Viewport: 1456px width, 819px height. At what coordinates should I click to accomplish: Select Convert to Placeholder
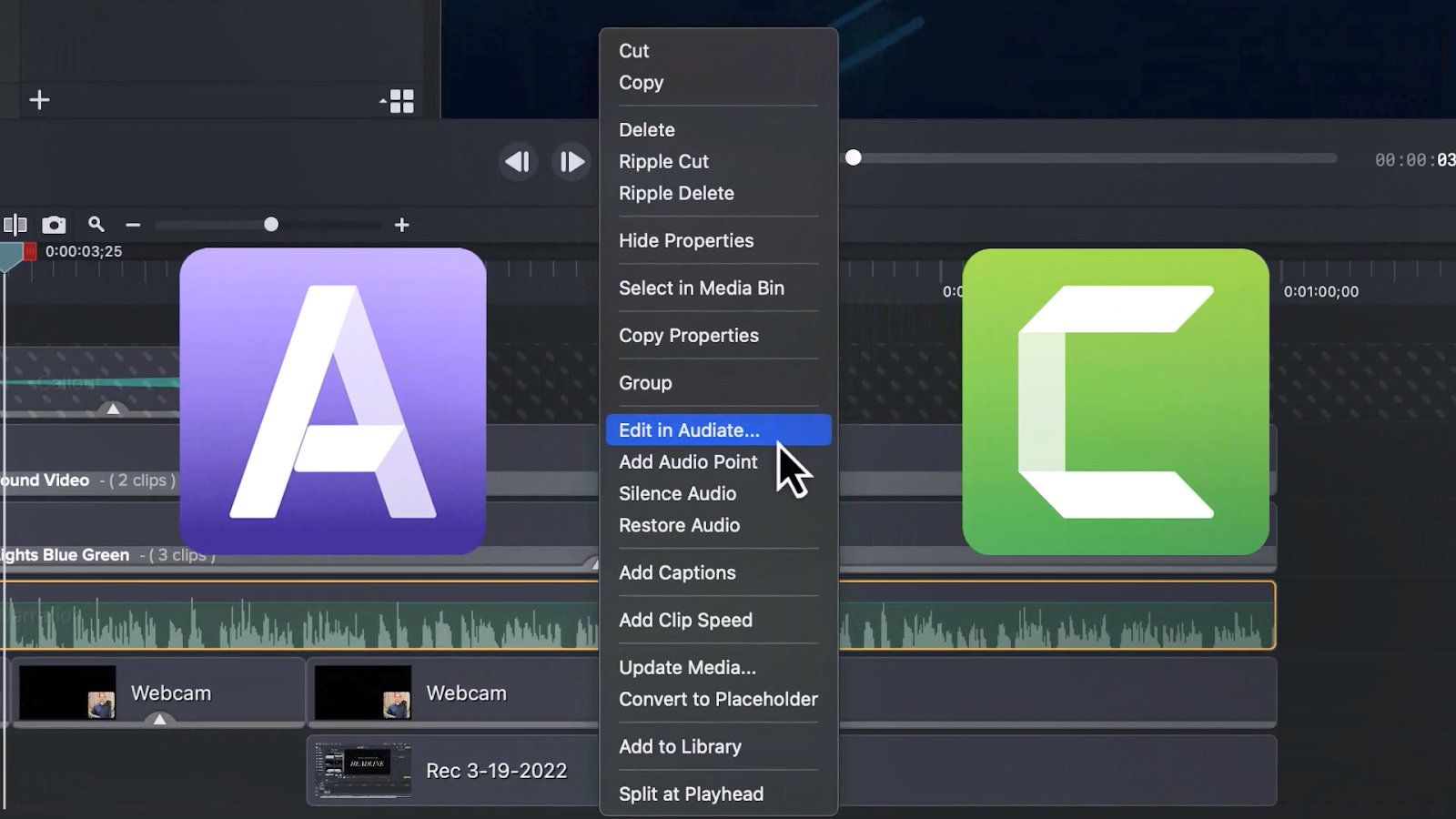718,700
